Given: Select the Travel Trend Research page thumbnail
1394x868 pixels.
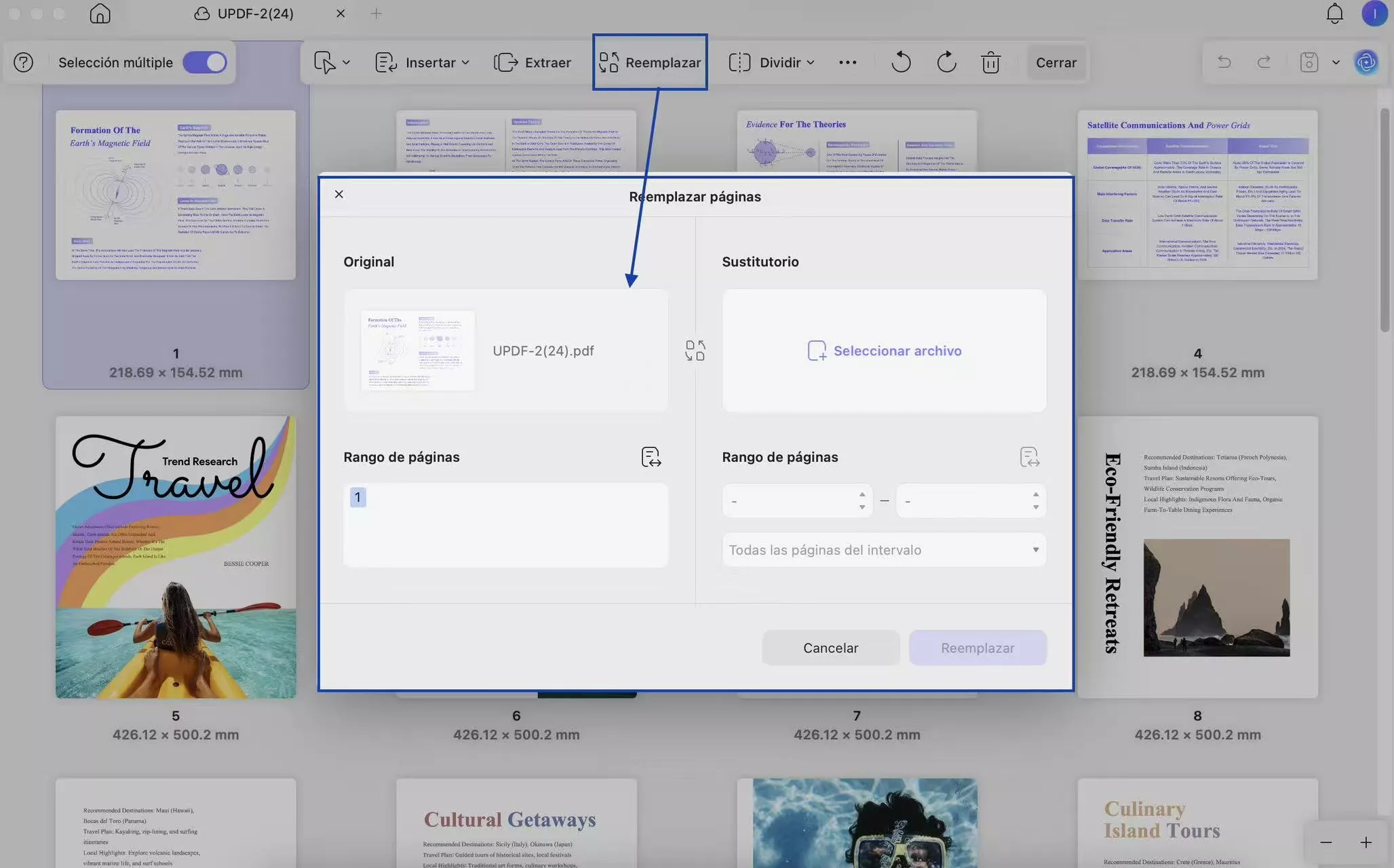Looking at the screenshot, I should (x=176, y=557).
